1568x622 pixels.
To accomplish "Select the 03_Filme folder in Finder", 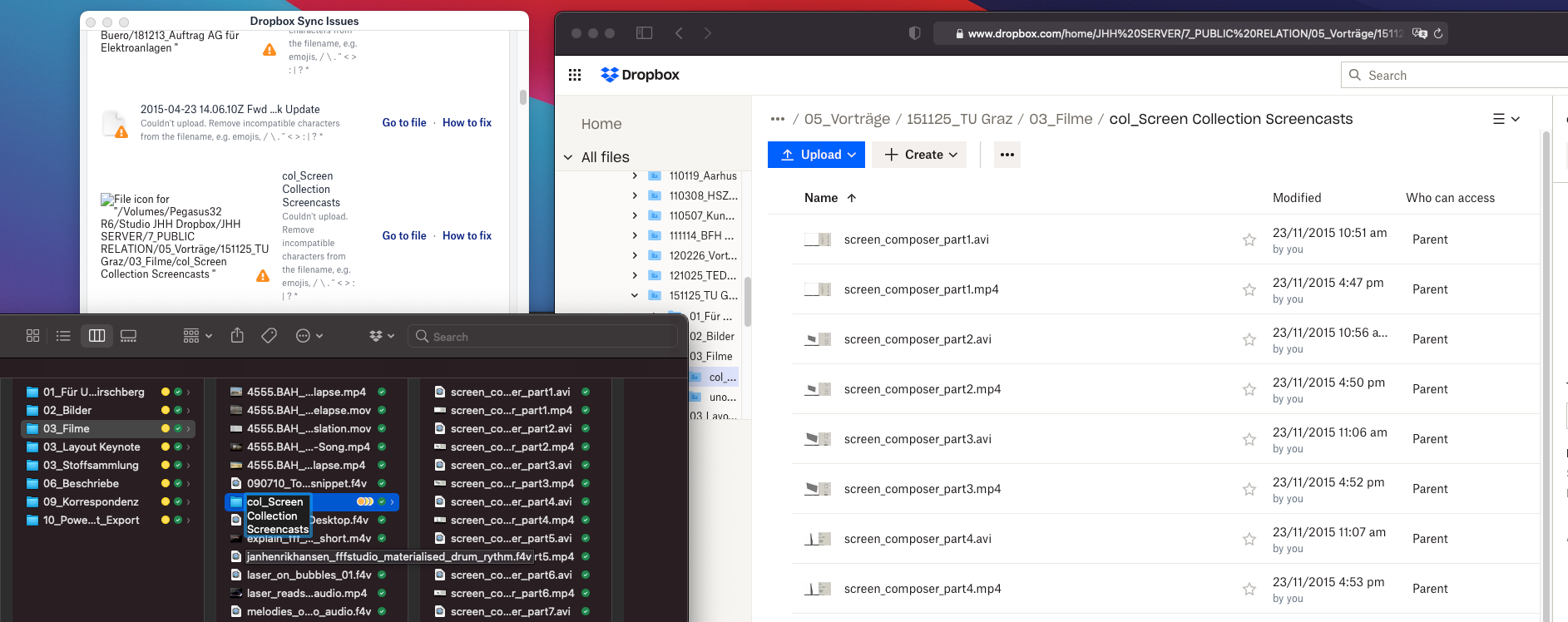I will click(108, 428).
